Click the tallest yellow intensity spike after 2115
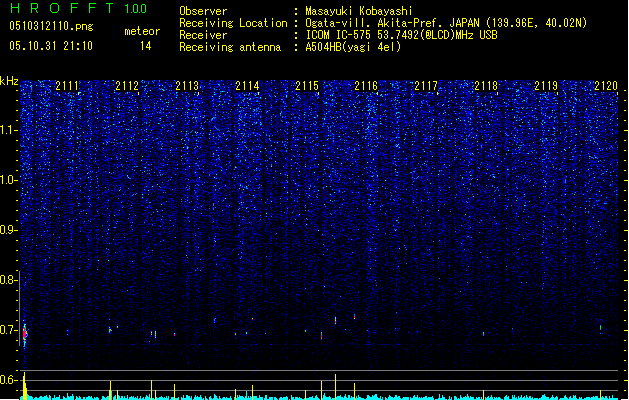 click(335, 386)
